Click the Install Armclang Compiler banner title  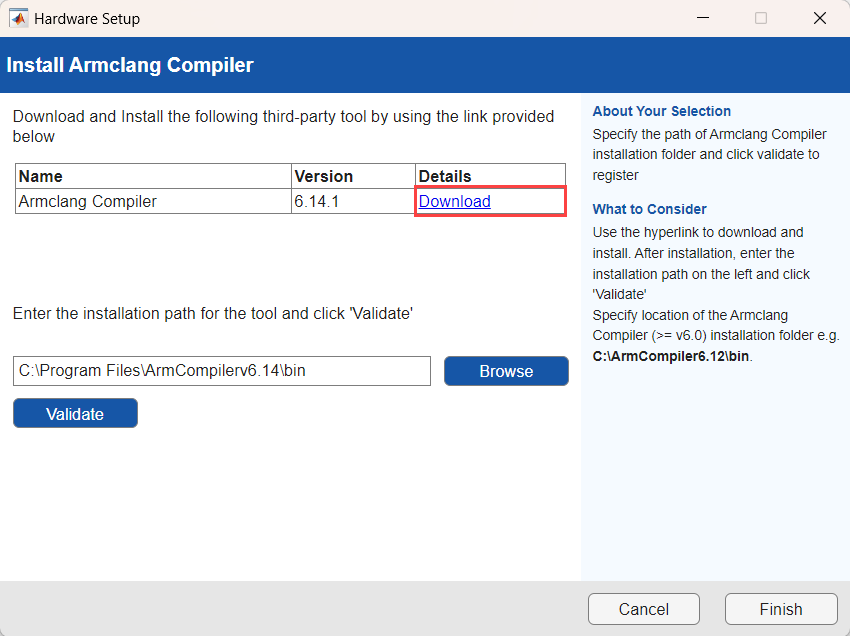coord(130,64)
